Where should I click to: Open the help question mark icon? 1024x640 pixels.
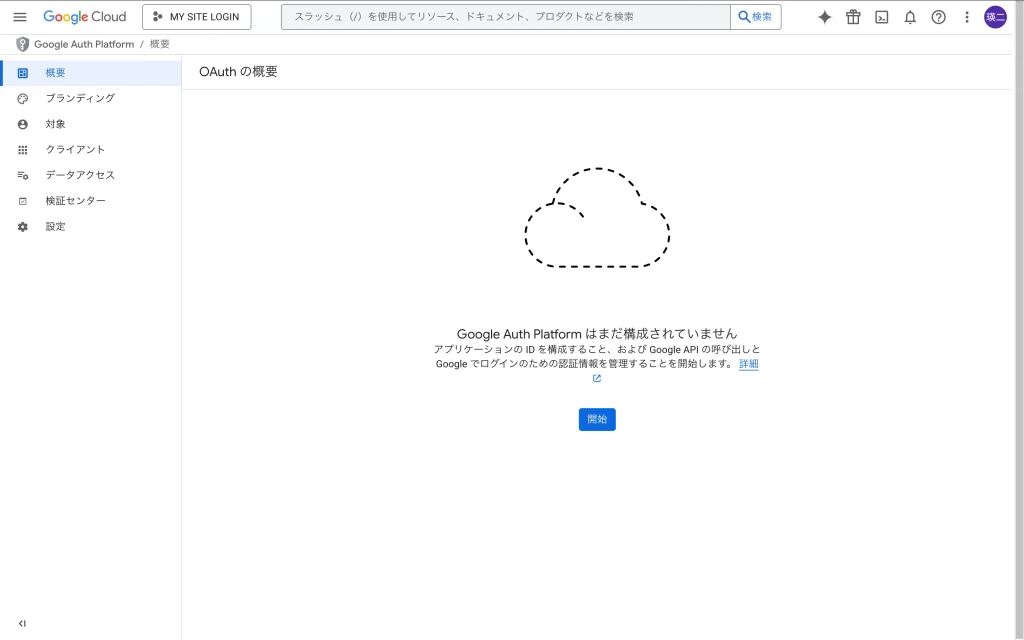(938, 17)
